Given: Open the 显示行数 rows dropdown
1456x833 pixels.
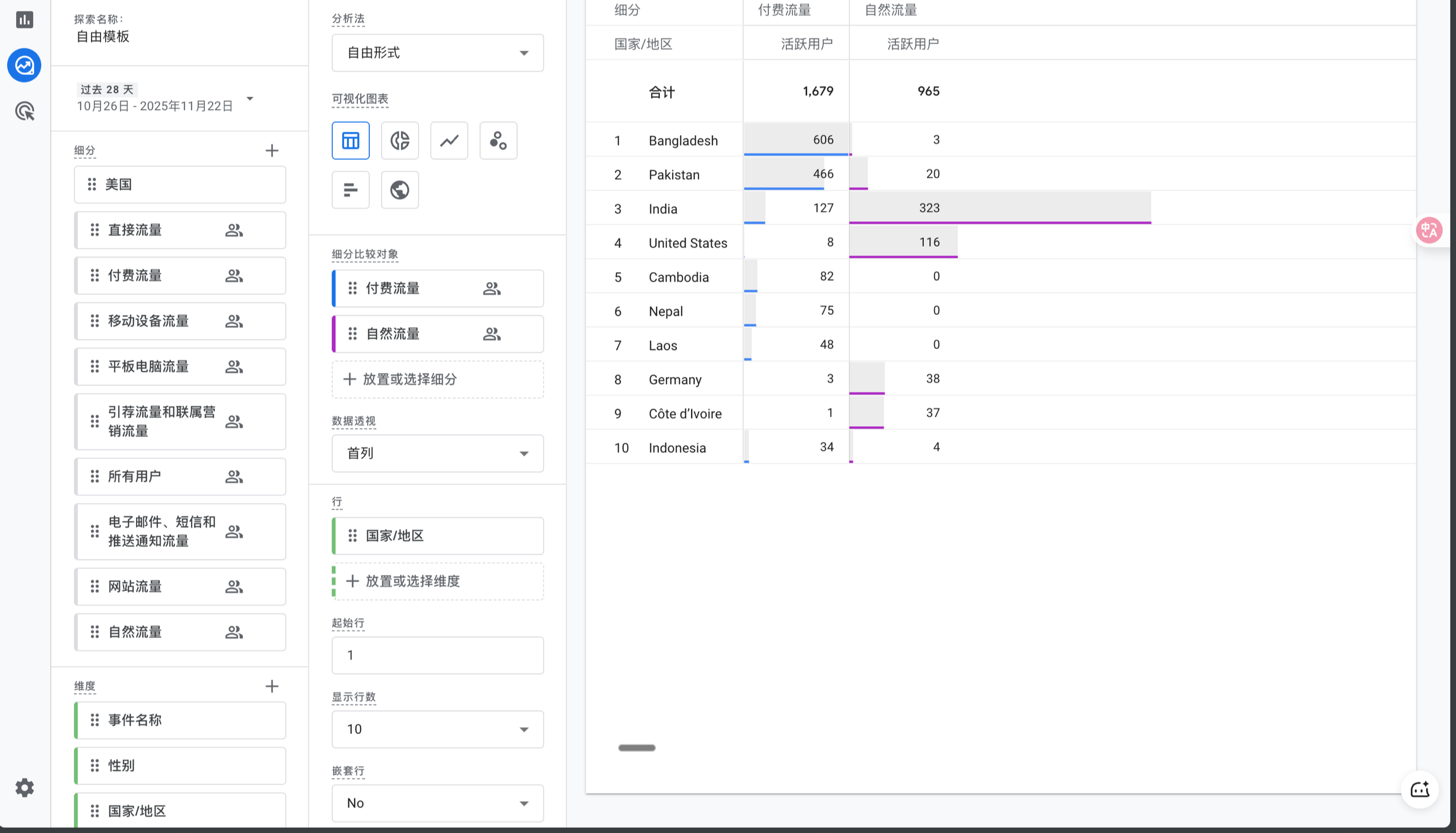Looking at the screenshot, I should pyautogui.click(x=437, y=729).
